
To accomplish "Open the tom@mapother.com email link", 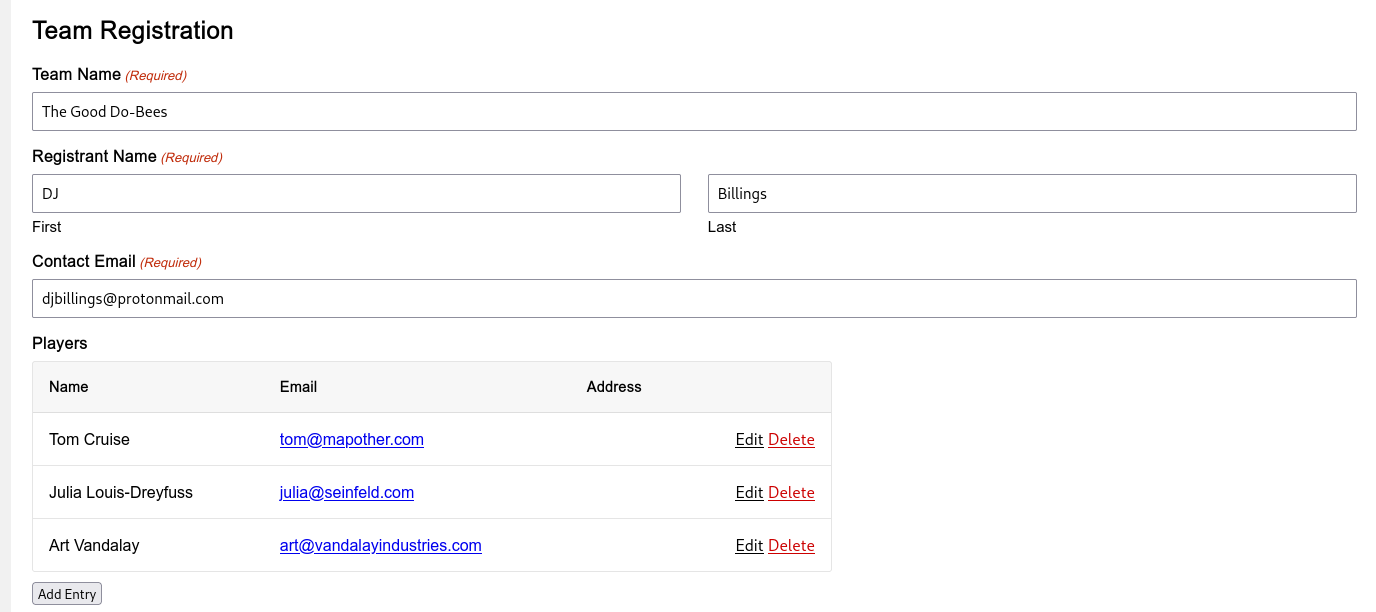I will coord(352,439).
